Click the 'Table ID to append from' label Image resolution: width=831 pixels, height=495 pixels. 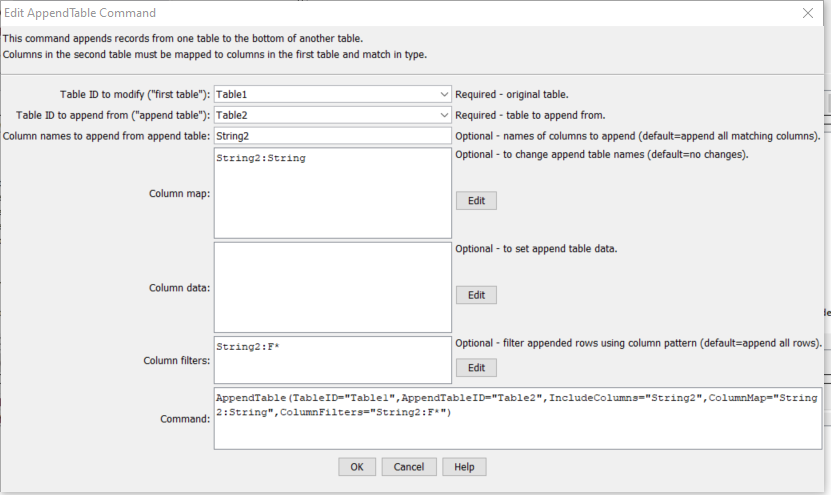click(x=113, y=115)
